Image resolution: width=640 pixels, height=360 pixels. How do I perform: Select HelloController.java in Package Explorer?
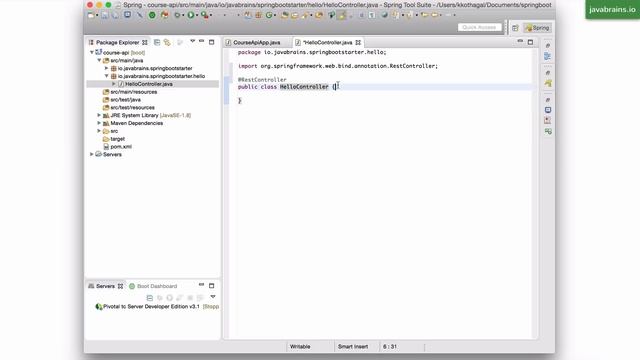click(149, 84)
